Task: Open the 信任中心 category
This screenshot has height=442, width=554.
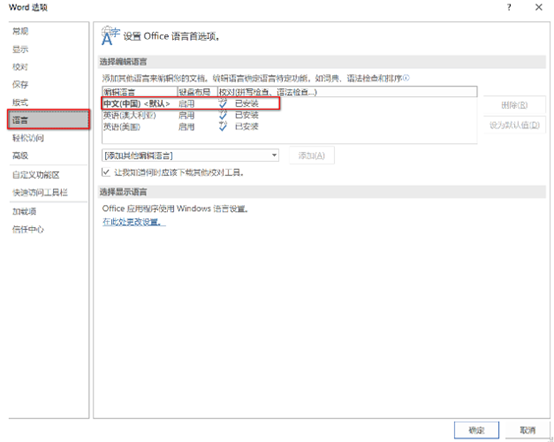Action: click(x=28, y=229)
